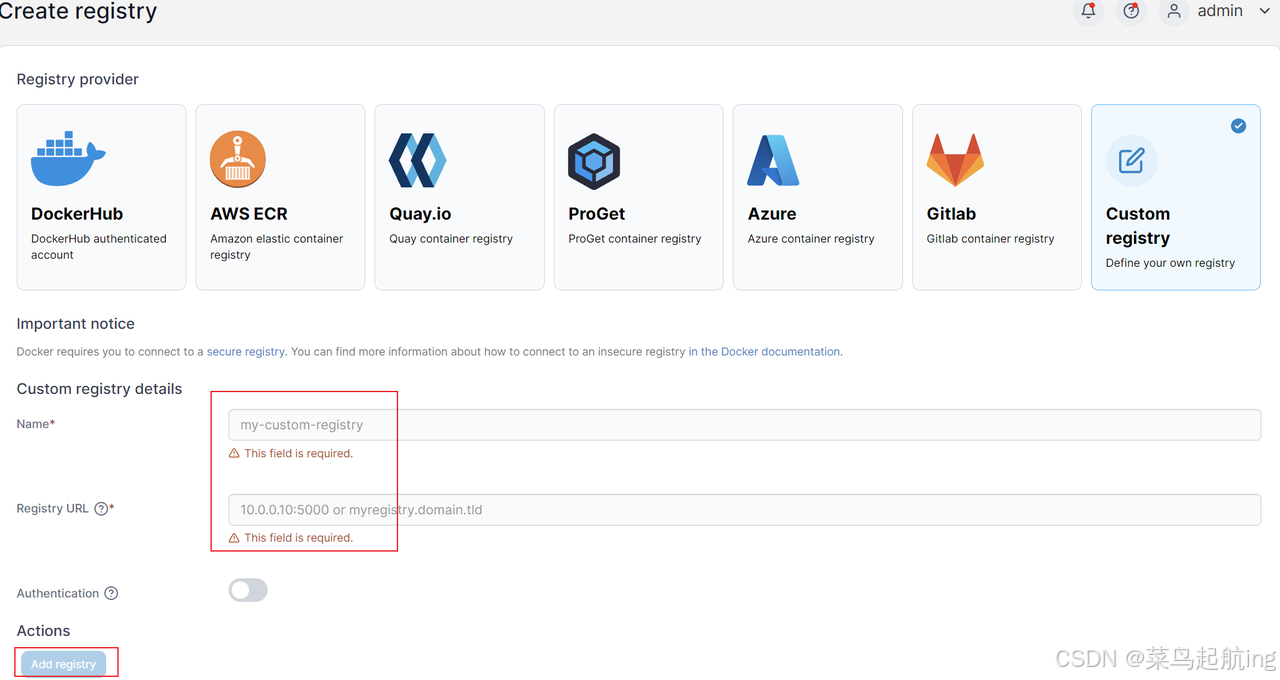Viewport: 1280px width, 680px height.
Task: Click the Custom registry pencil icon
Action: [1131, 160]
